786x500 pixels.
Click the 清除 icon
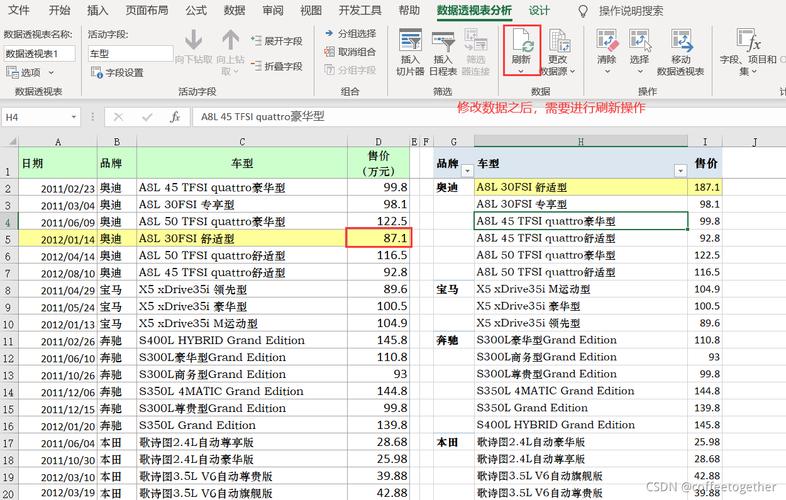pos(607,41)
